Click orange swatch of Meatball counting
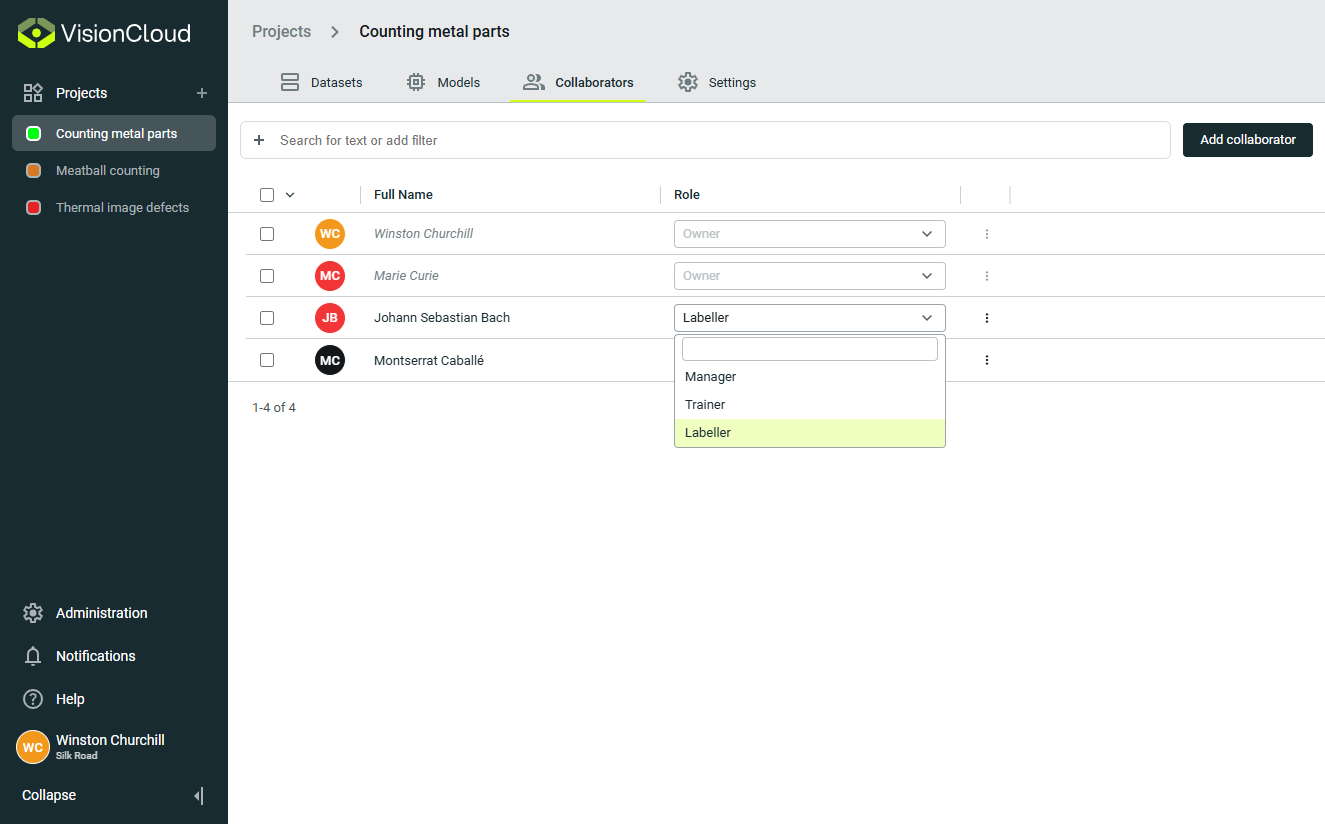Screen dimensions: 1325x824 click(x=33, y=171)
